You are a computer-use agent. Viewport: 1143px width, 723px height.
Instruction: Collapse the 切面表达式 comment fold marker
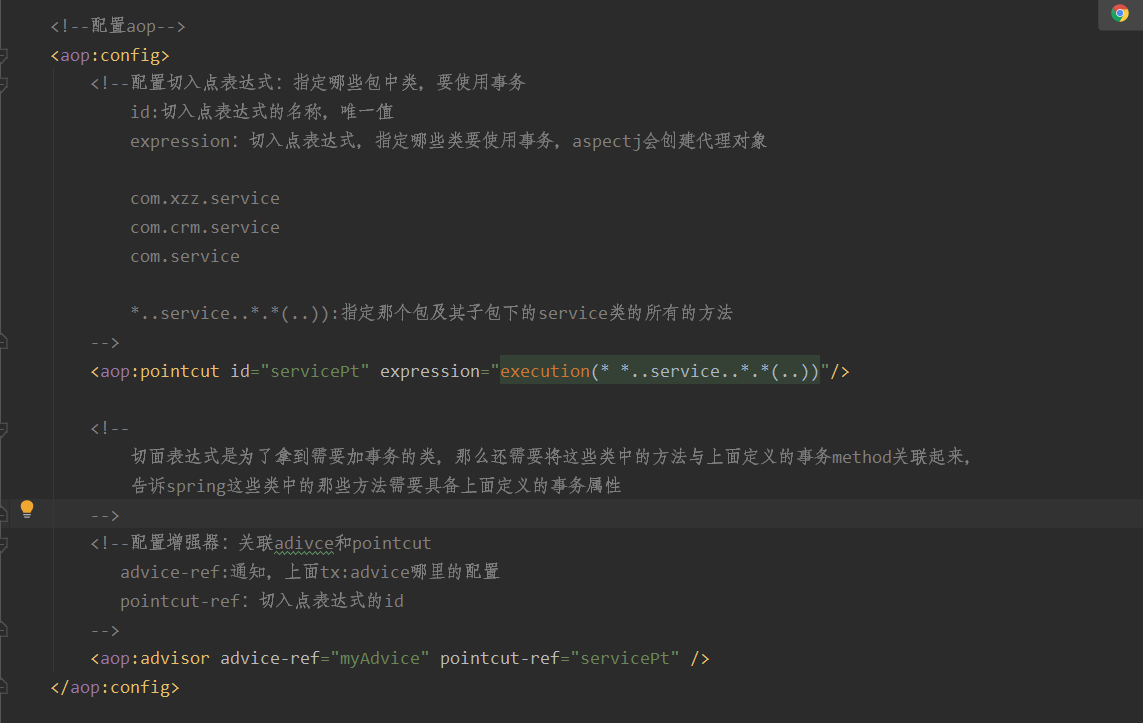click(x=4, y=429)
